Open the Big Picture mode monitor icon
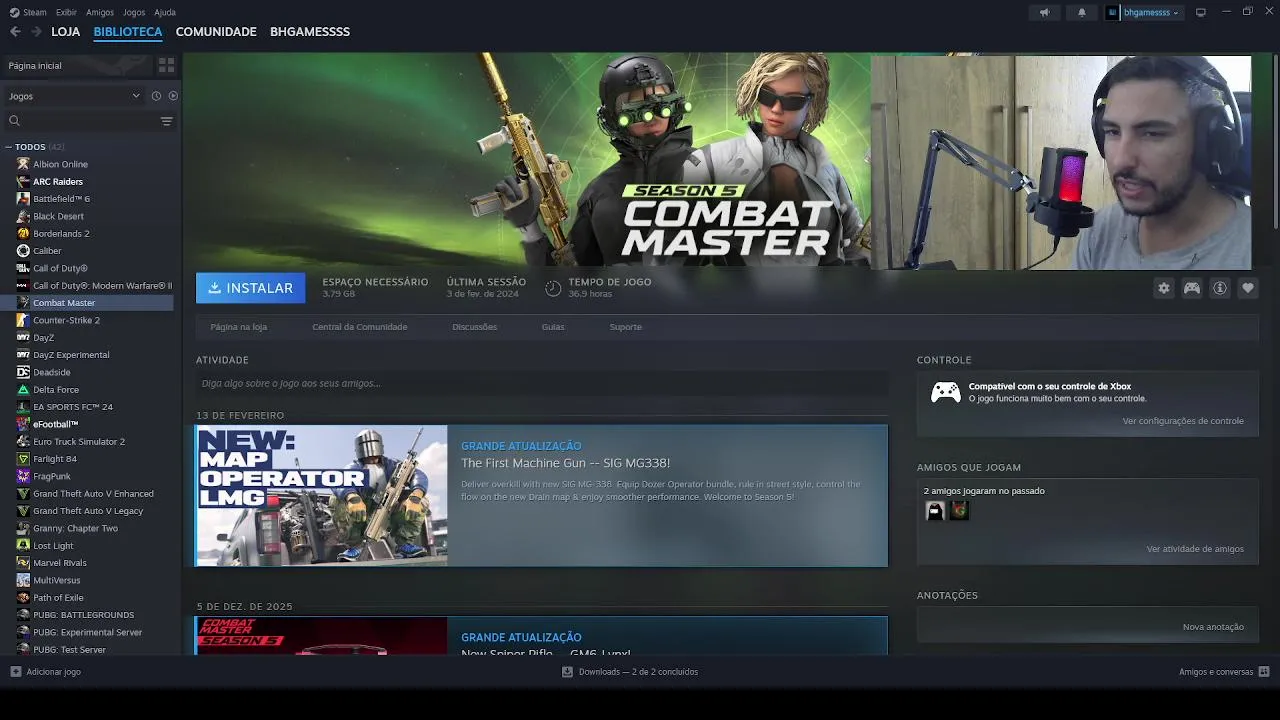This screenshot has height=720, width=1280. click(1201, 12)
